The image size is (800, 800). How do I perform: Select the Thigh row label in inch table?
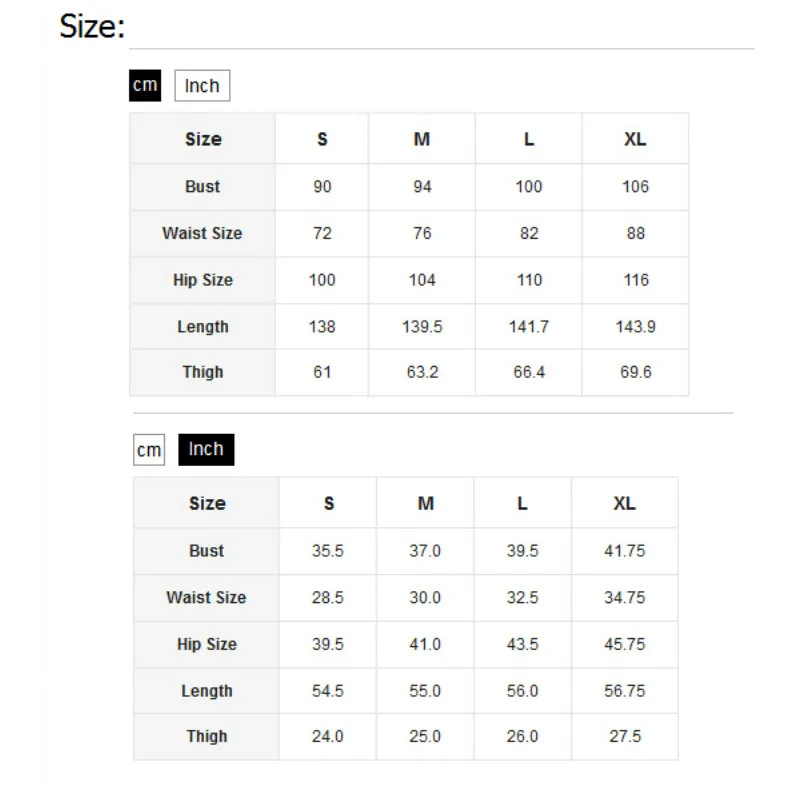pos(207,736)
